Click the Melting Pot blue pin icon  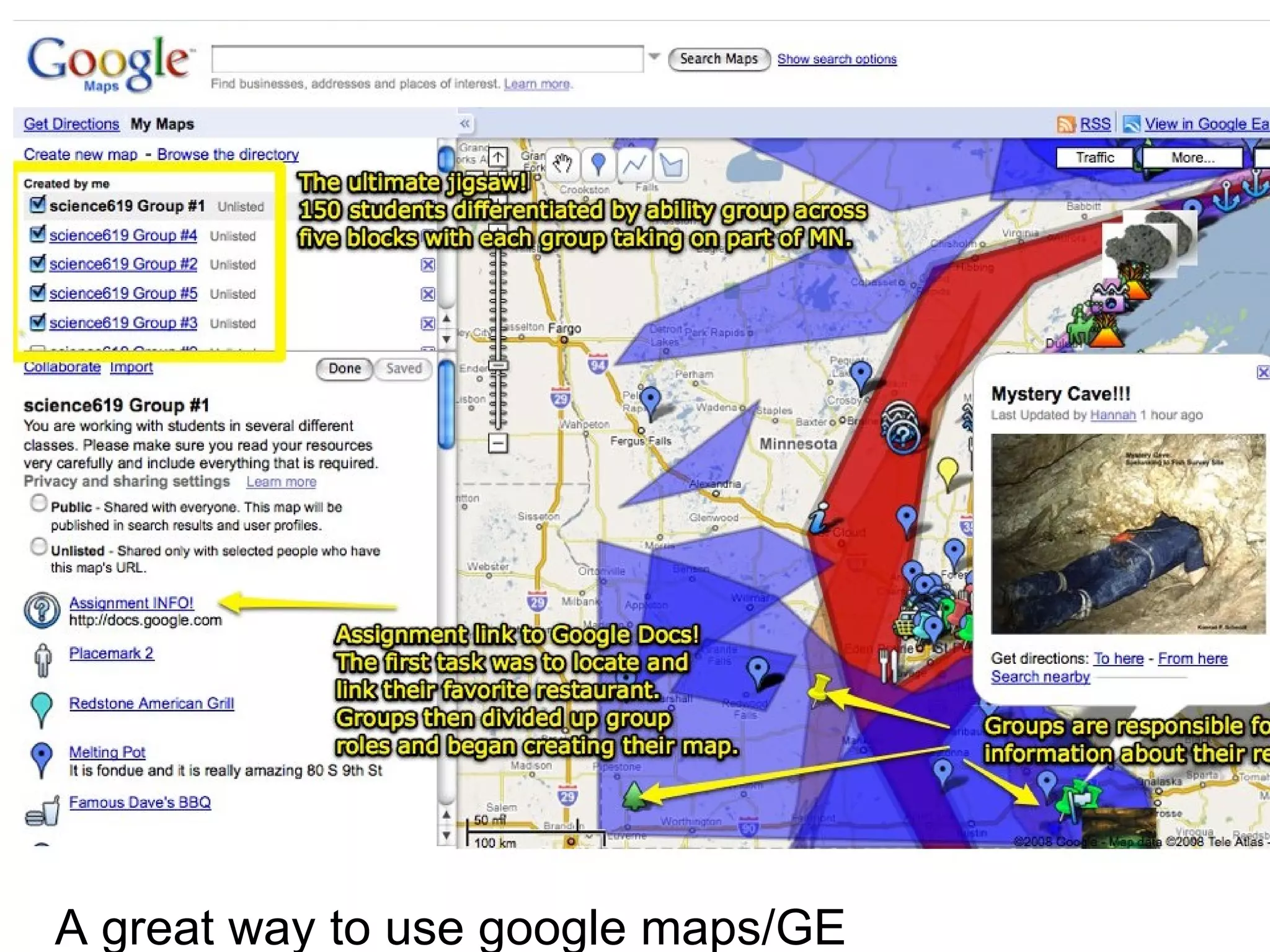42,760
